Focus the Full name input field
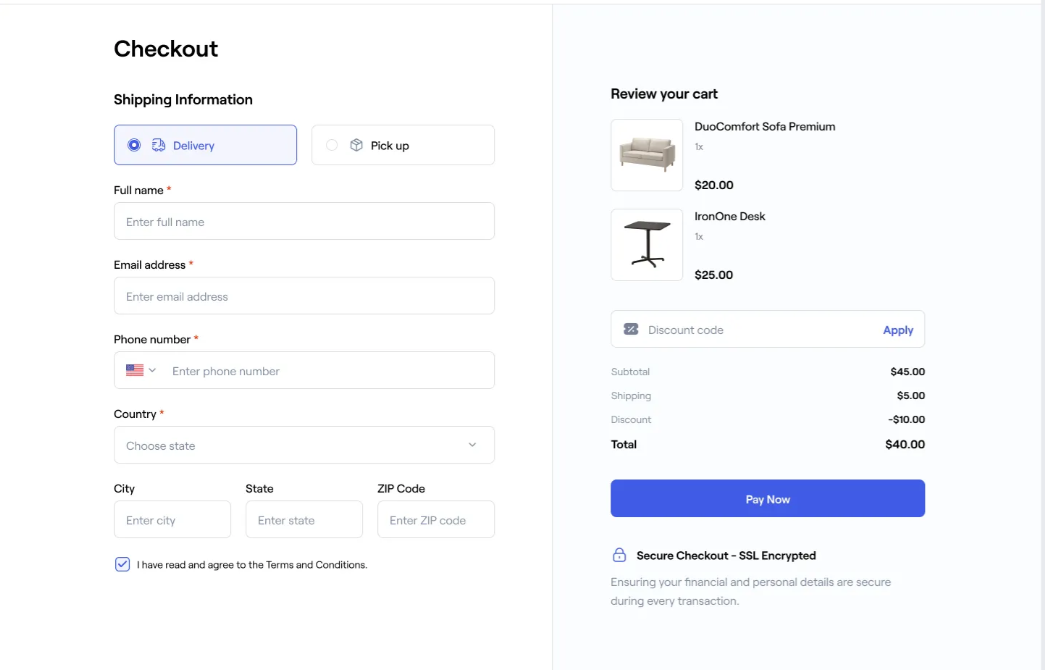Viewport: 1045px width, 670px height. coord(304,221)
